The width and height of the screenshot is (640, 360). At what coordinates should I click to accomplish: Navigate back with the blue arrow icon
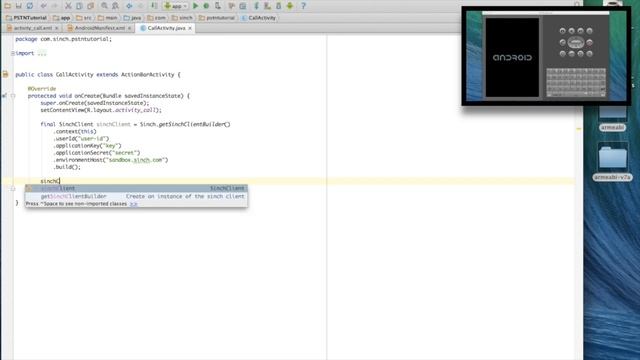pos(129,6)
